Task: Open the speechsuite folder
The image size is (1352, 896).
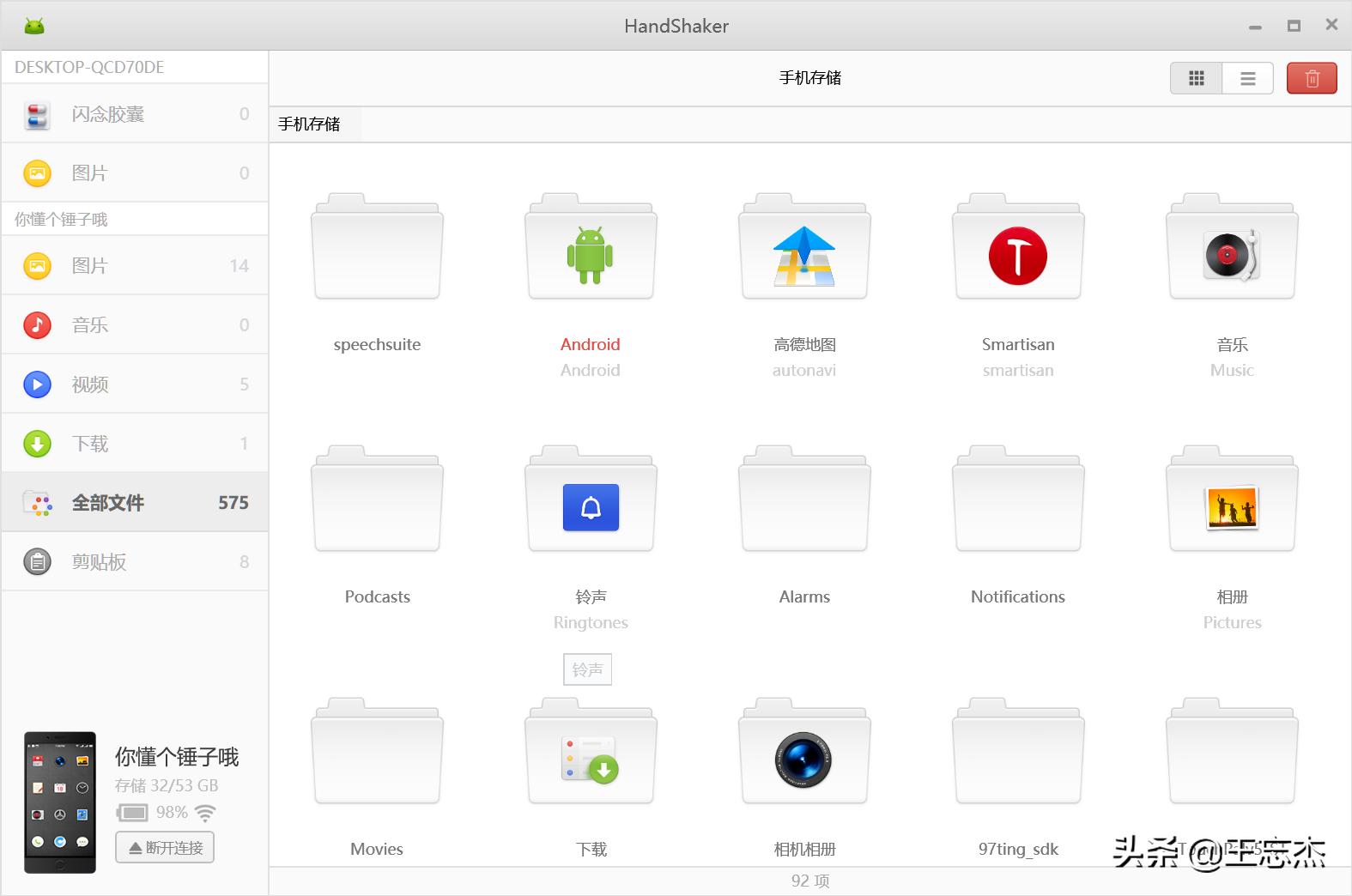Action: point(377,247)
